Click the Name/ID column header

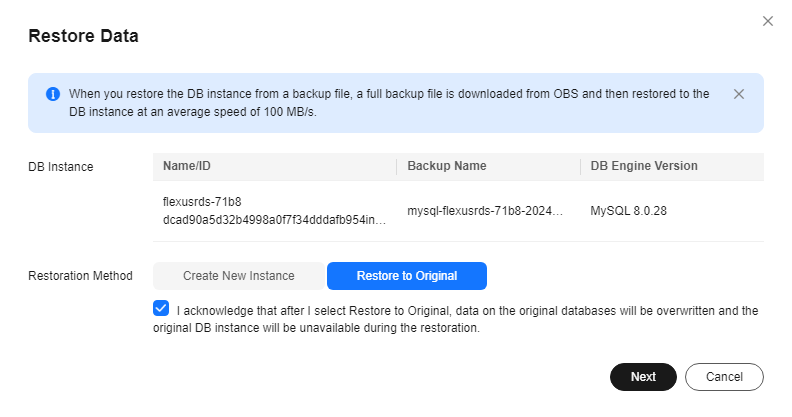pos(186,166)
